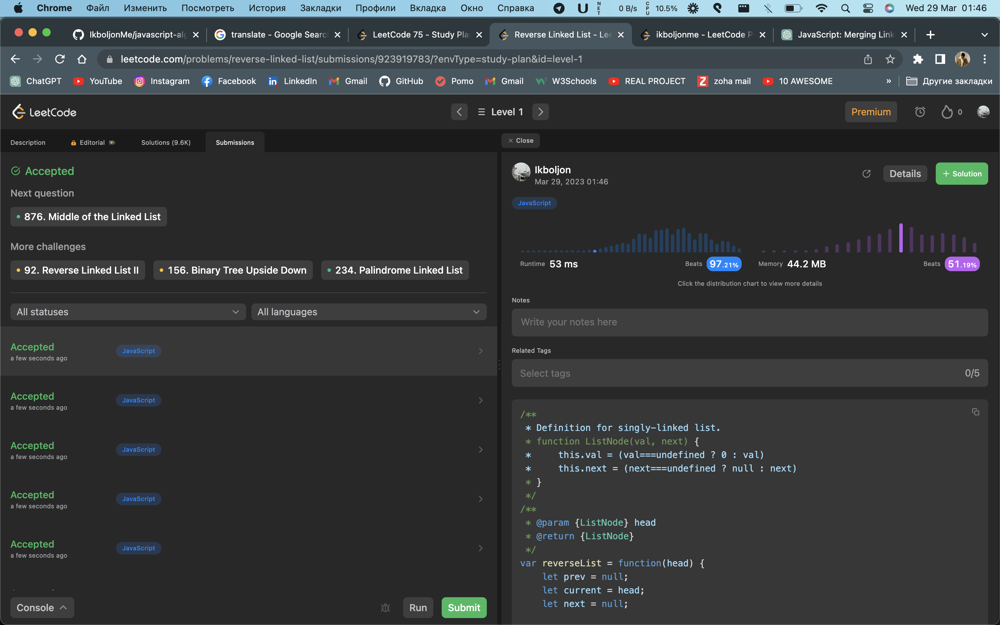1000x625 pixels.
Task: Expand the Console panel
Action: [x=41, y=607]
